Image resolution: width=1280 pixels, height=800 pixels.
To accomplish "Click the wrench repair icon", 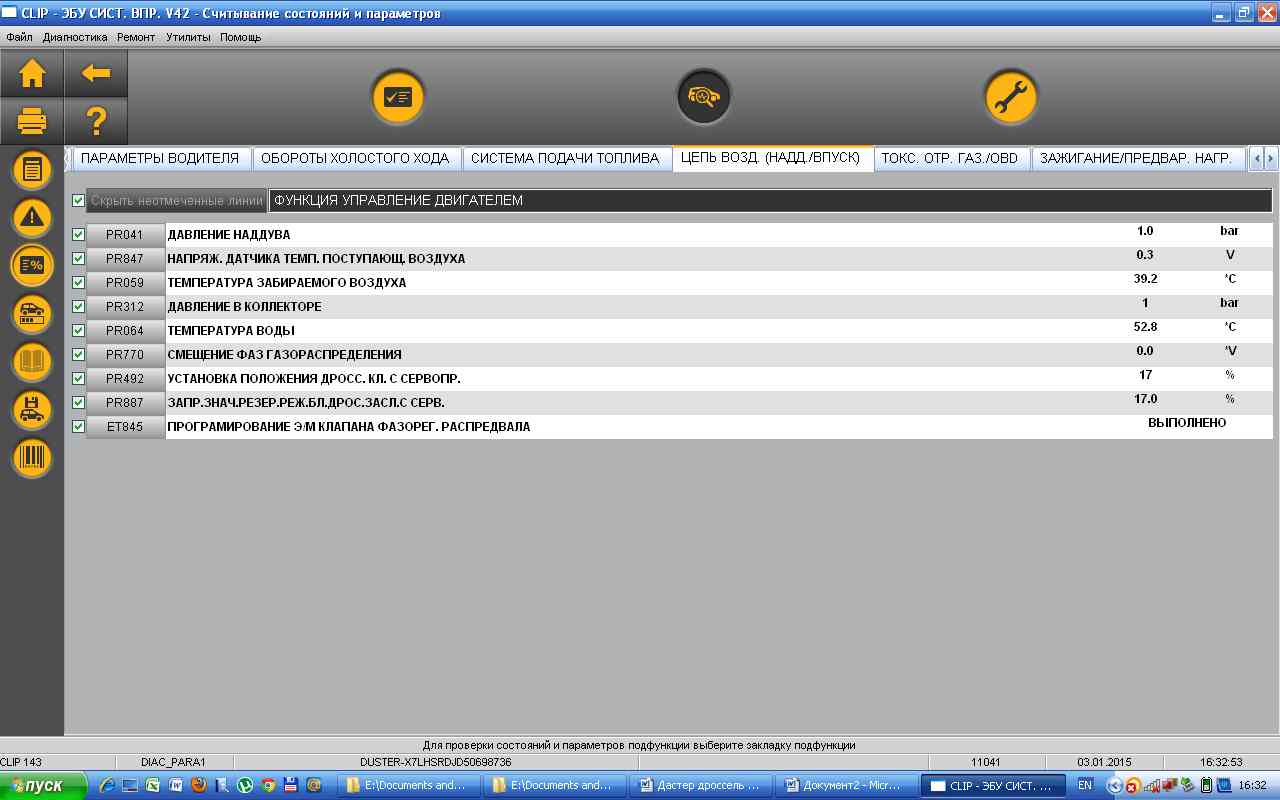I will click(x=1010, y=97).
